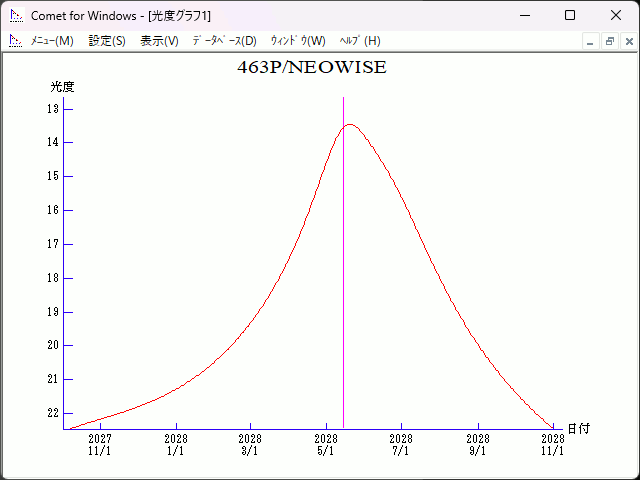Open the ヘルプ(H) help menu
The width and height of the screenshot is (640, 480).
coord(360,41)
